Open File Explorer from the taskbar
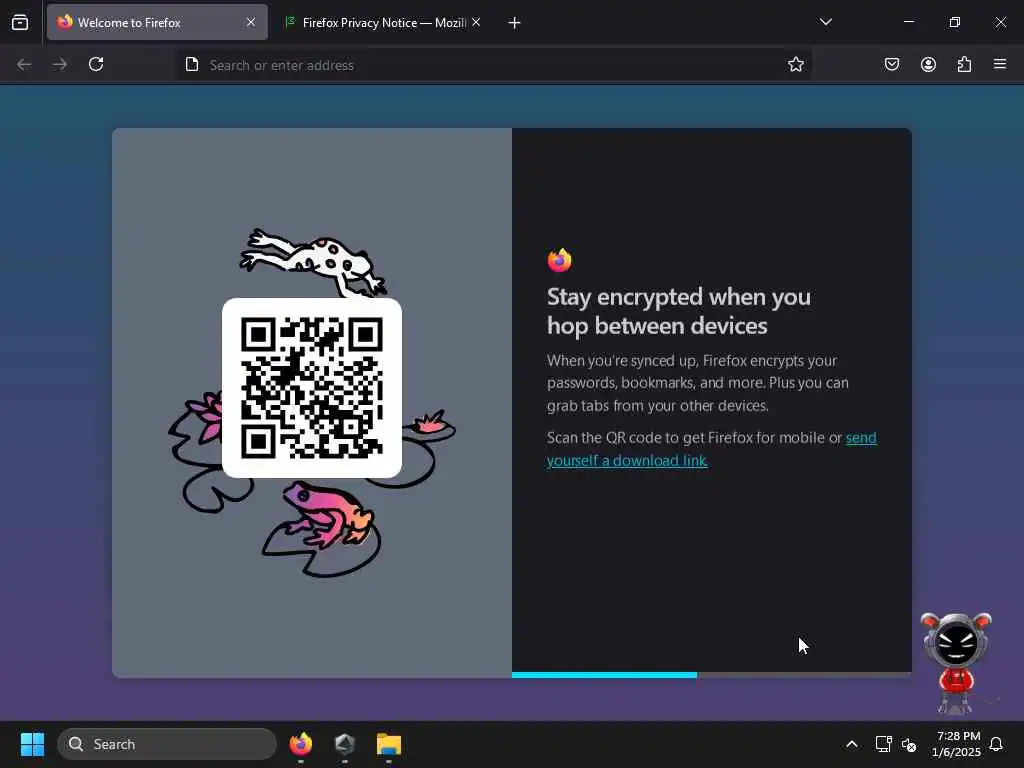The height and width of the screenshot is (768, 1024). coord(389,744)
